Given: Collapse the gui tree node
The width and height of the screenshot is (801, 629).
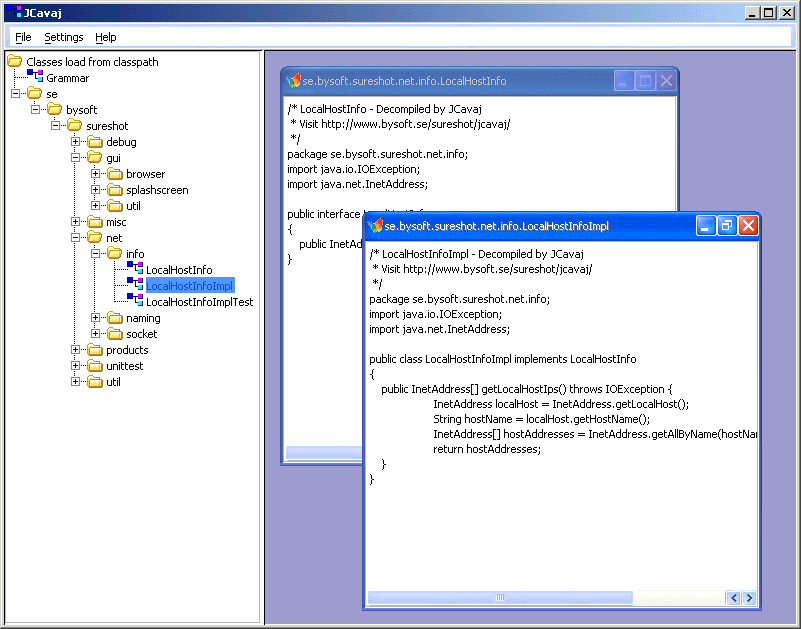Looking at the screenshot, I should coord(75,157).
